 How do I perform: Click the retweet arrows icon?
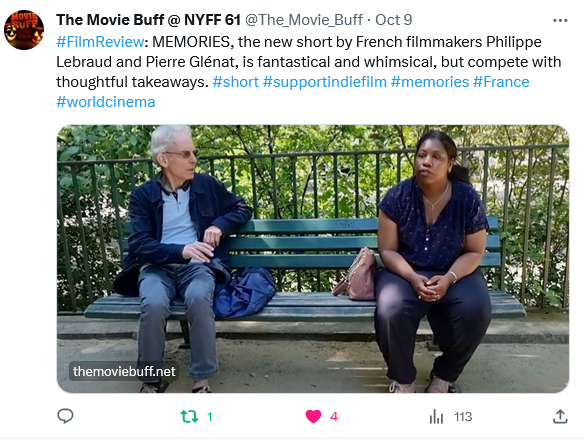point(189,416)
